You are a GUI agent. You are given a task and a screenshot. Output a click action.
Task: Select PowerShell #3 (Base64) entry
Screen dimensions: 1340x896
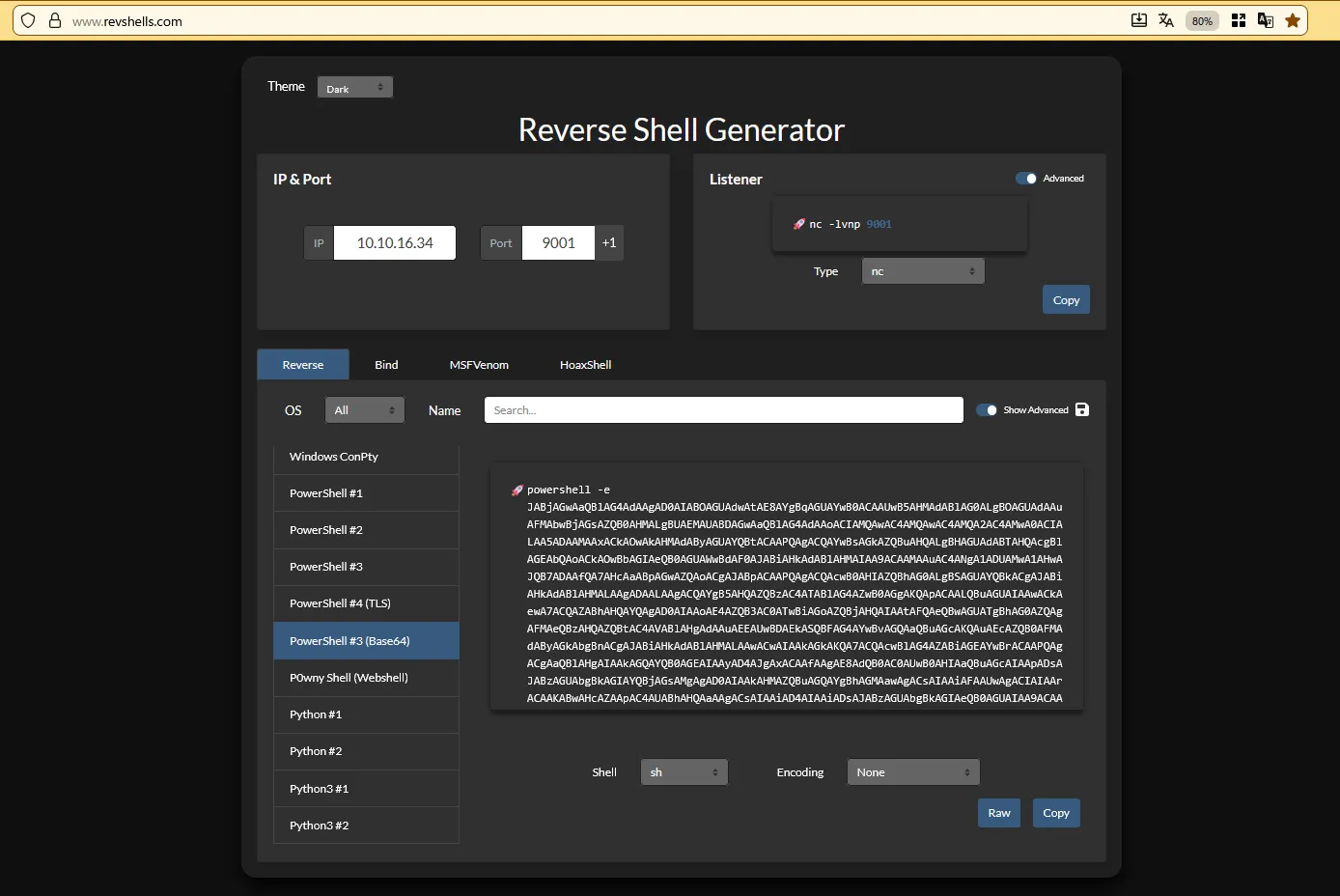pos(366,641)
